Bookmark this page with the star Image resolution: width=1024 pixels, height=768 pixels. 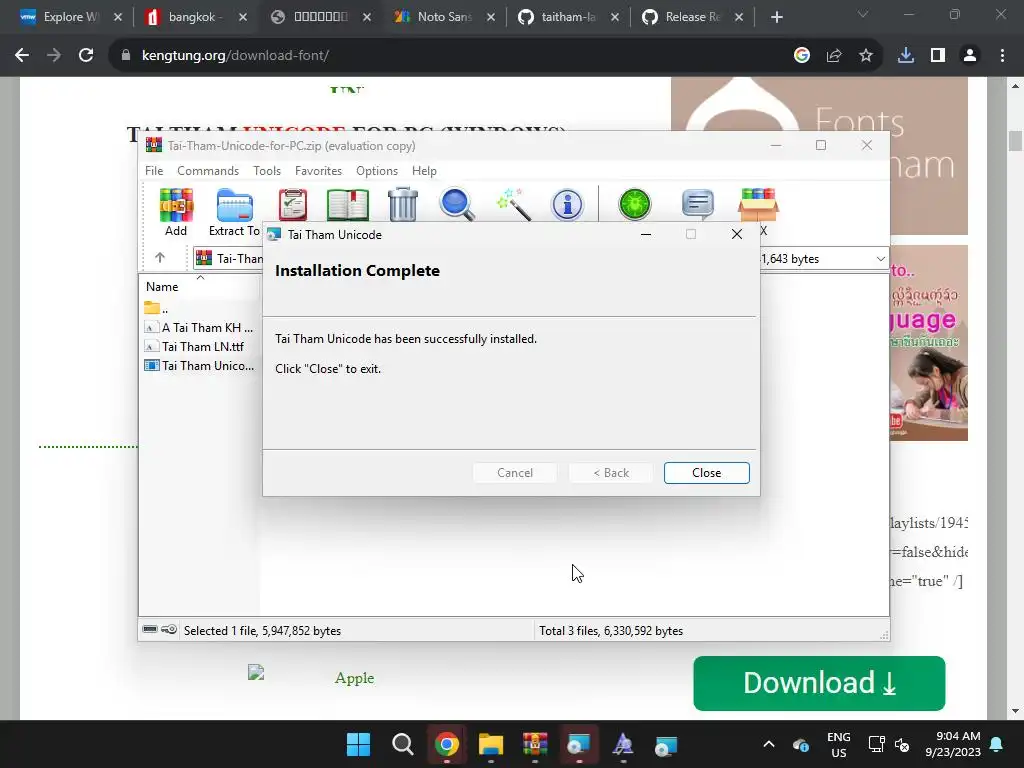pyautogui.click(x=866, y=56)
